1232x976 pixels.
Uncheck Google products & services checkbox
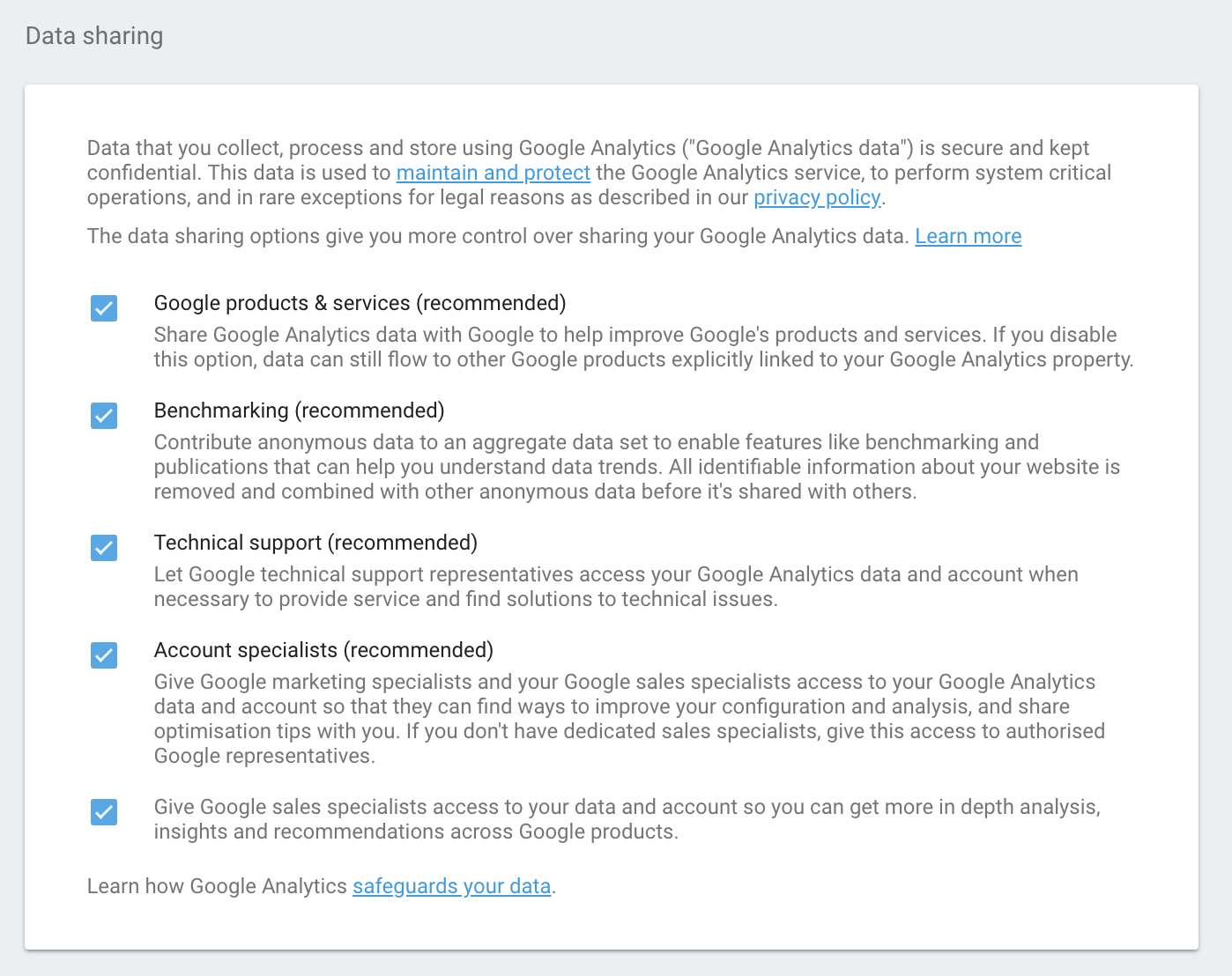coord(104,308)
